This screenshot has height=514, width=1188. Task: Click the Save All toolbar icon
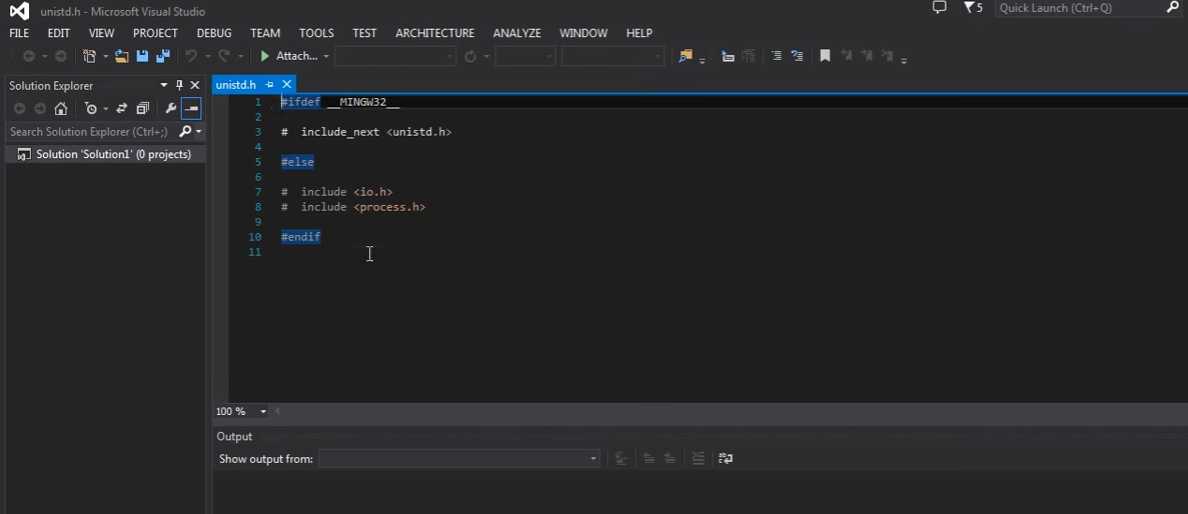pyautogui.click(x=162, y=57)
